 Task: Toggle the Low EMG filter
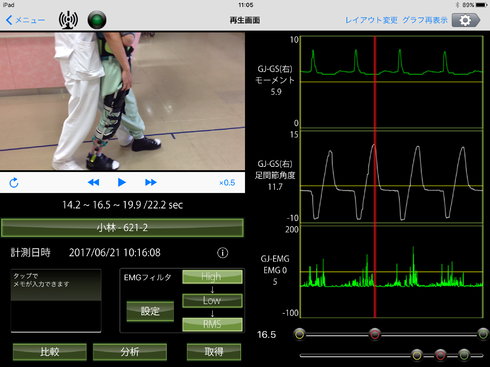(x=212, y=300)
